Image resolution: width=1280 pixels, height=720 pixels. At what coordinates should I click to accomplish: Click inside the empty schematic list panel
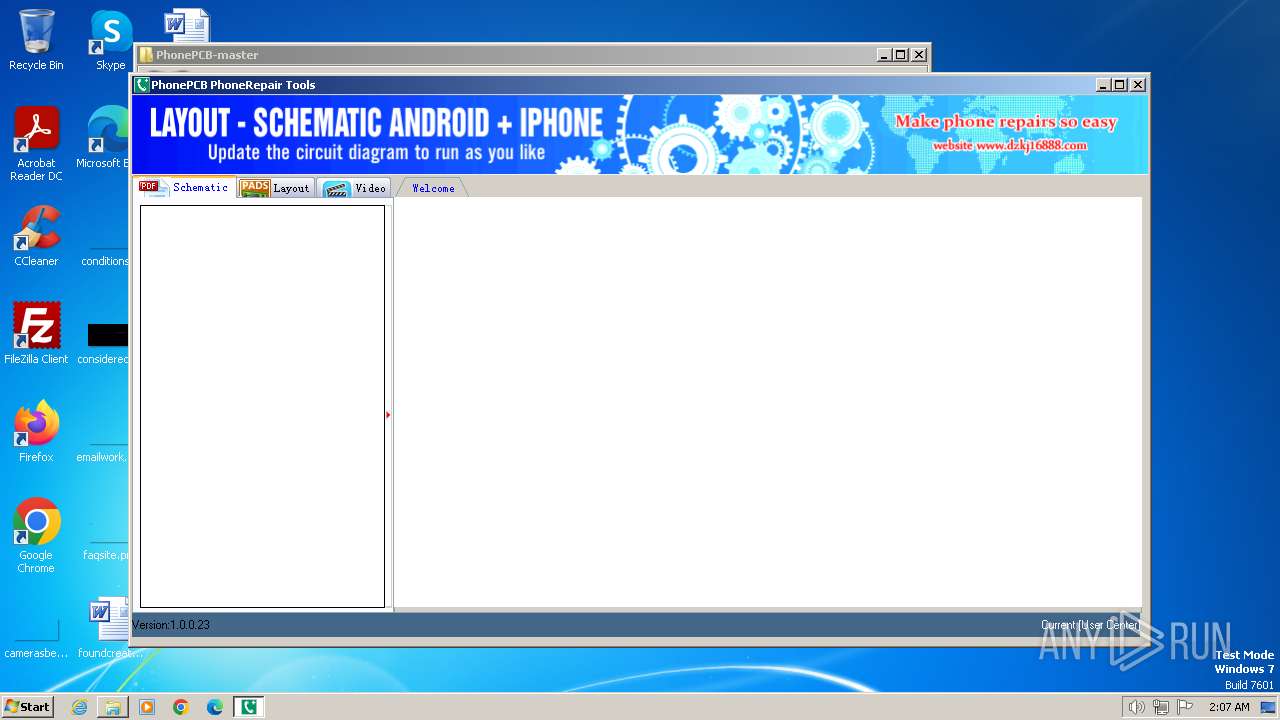click(262, 406)
